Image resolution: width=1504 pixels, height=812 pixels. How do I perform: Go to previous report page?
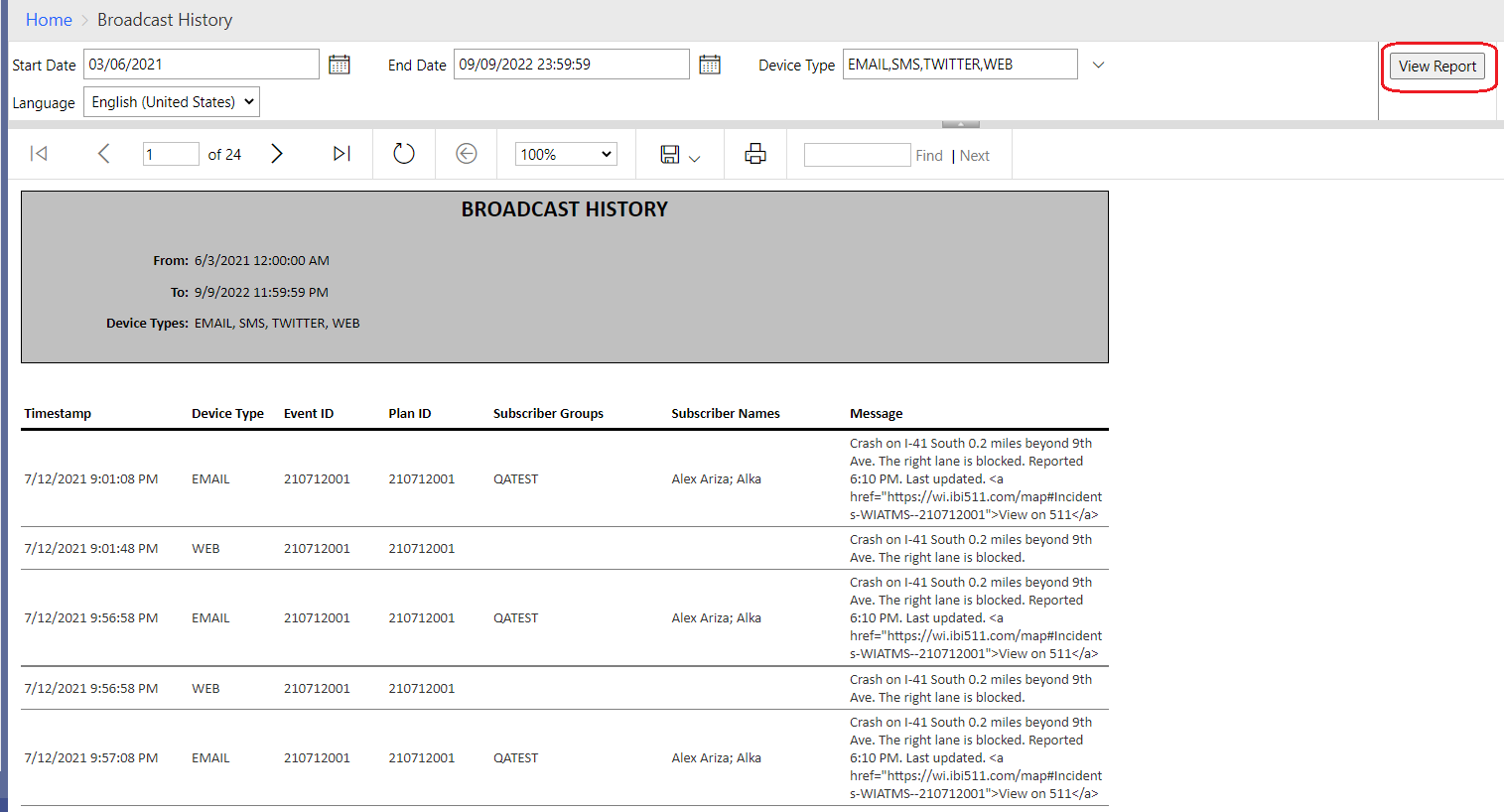pos(103,153)
